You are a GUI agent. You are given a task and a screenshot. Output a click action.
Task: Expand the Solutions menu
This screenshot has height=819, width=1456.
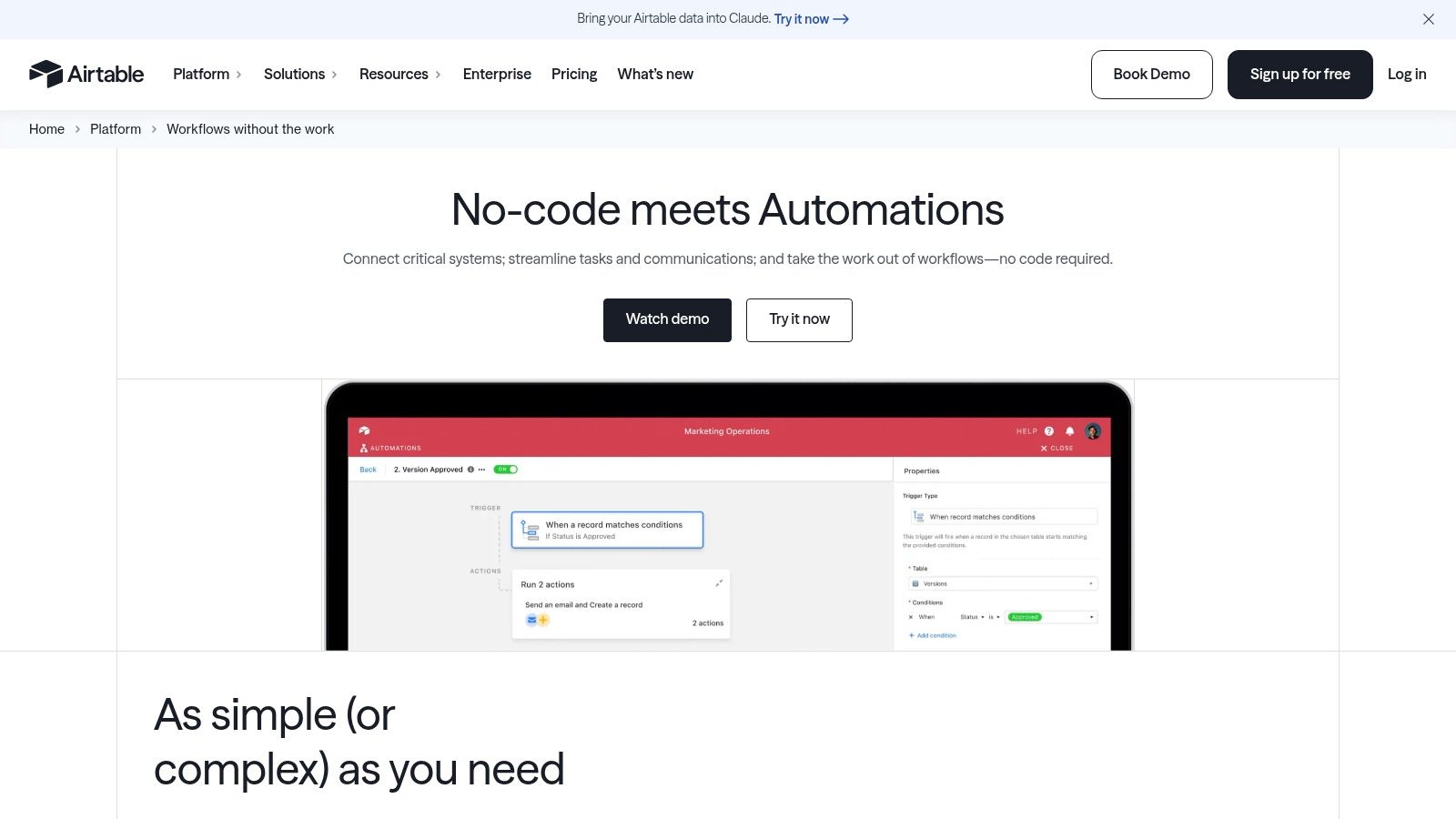click(300, 75)
